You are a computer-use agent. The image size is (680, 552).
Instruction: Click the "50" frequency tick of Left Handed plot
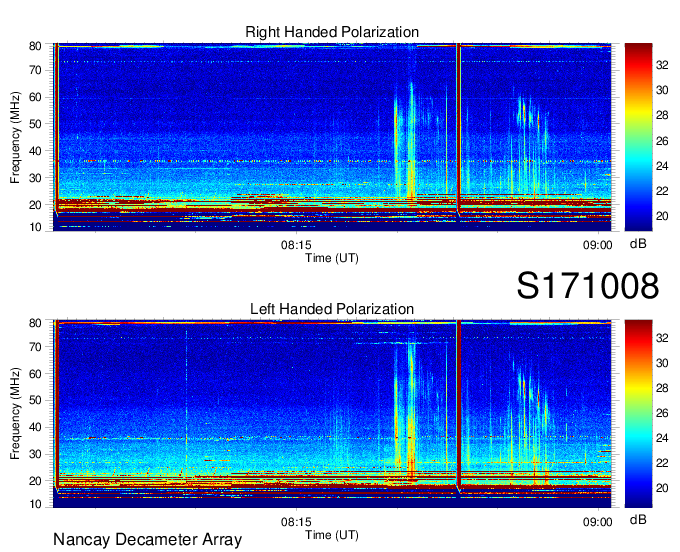[35, 401]
